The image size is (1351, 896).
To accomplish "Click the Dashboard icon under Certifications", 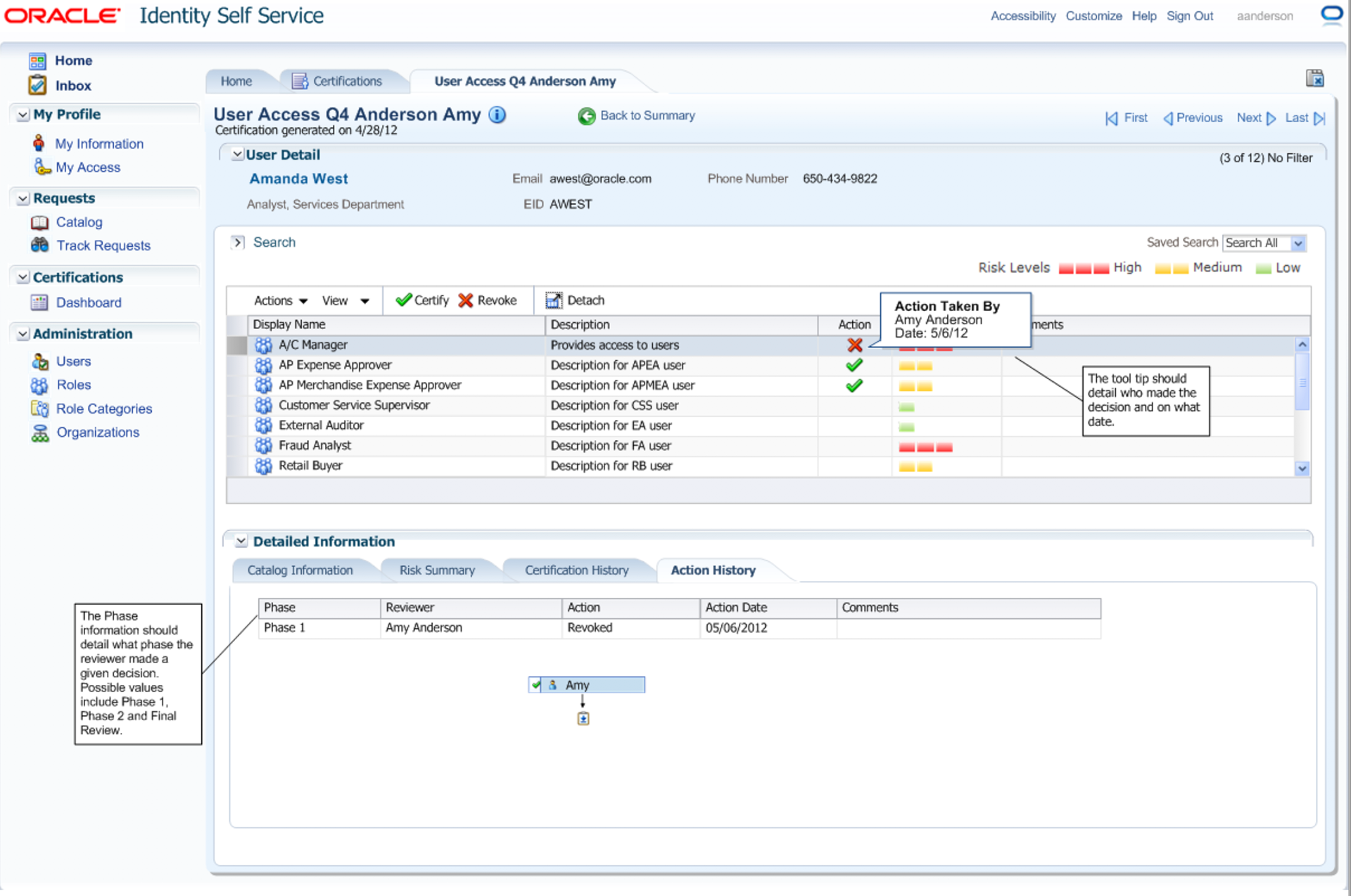I will coord(39,303).
